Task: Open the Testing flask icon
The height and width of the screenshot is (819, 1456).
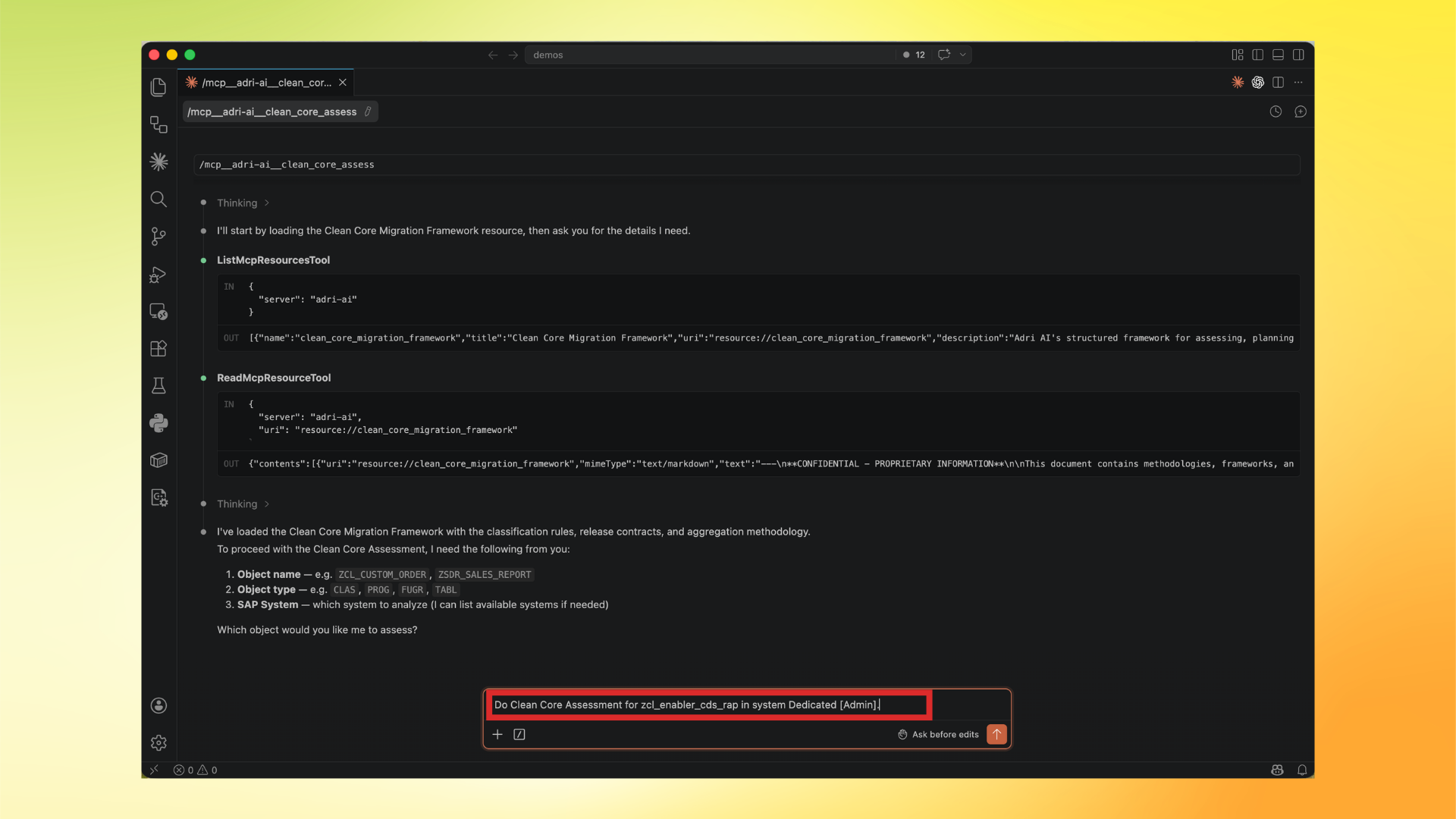Action: click(158, 386)
